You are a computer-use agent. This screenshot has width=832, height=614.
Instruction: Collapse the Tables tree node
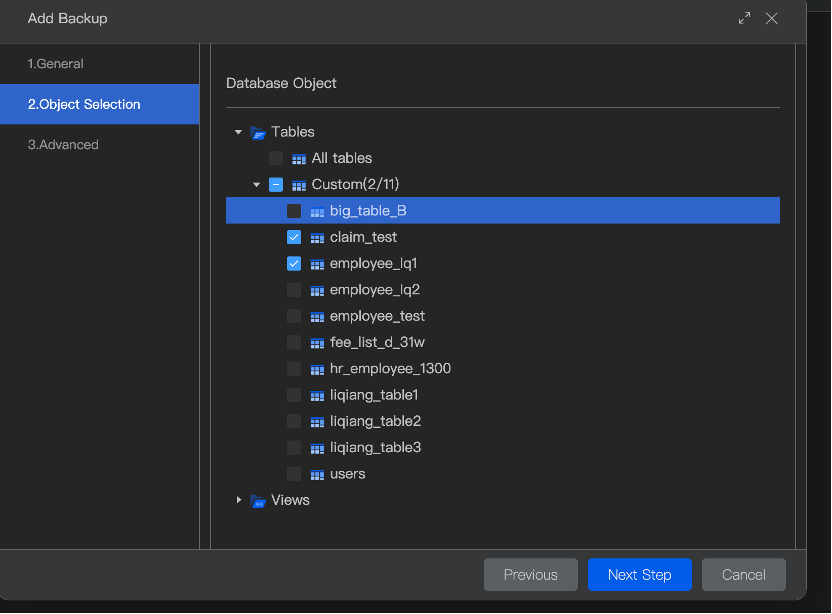238,132
